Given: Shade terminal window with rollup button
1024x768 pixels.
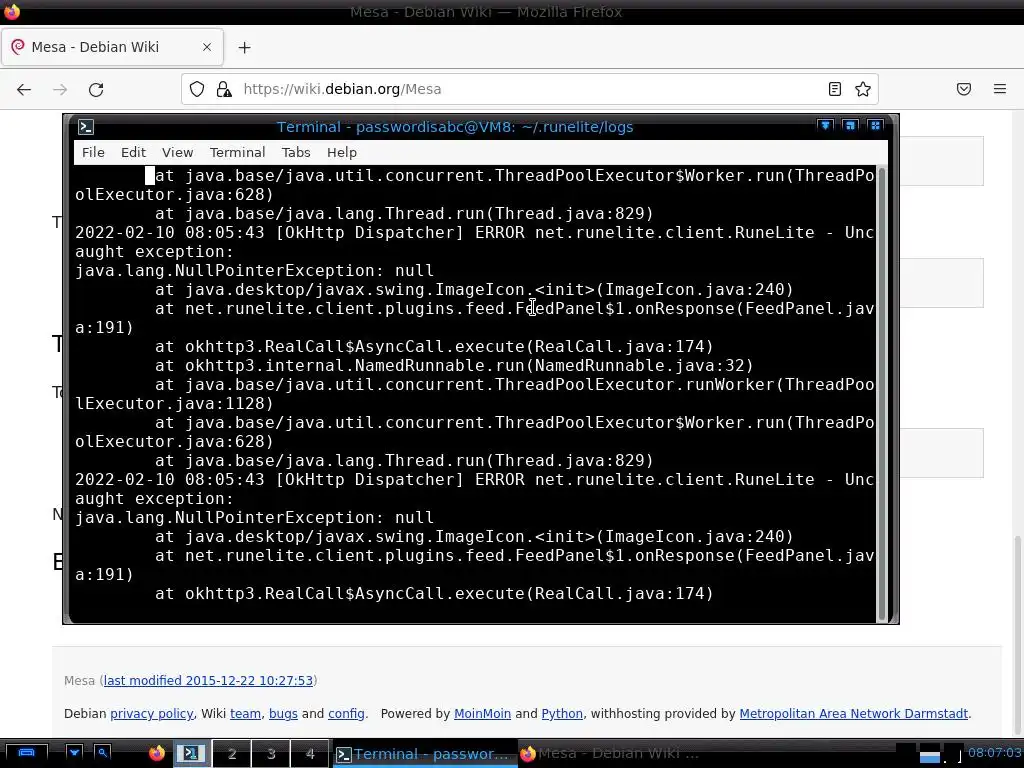Looking at the screenshot, I should point(825,125).
